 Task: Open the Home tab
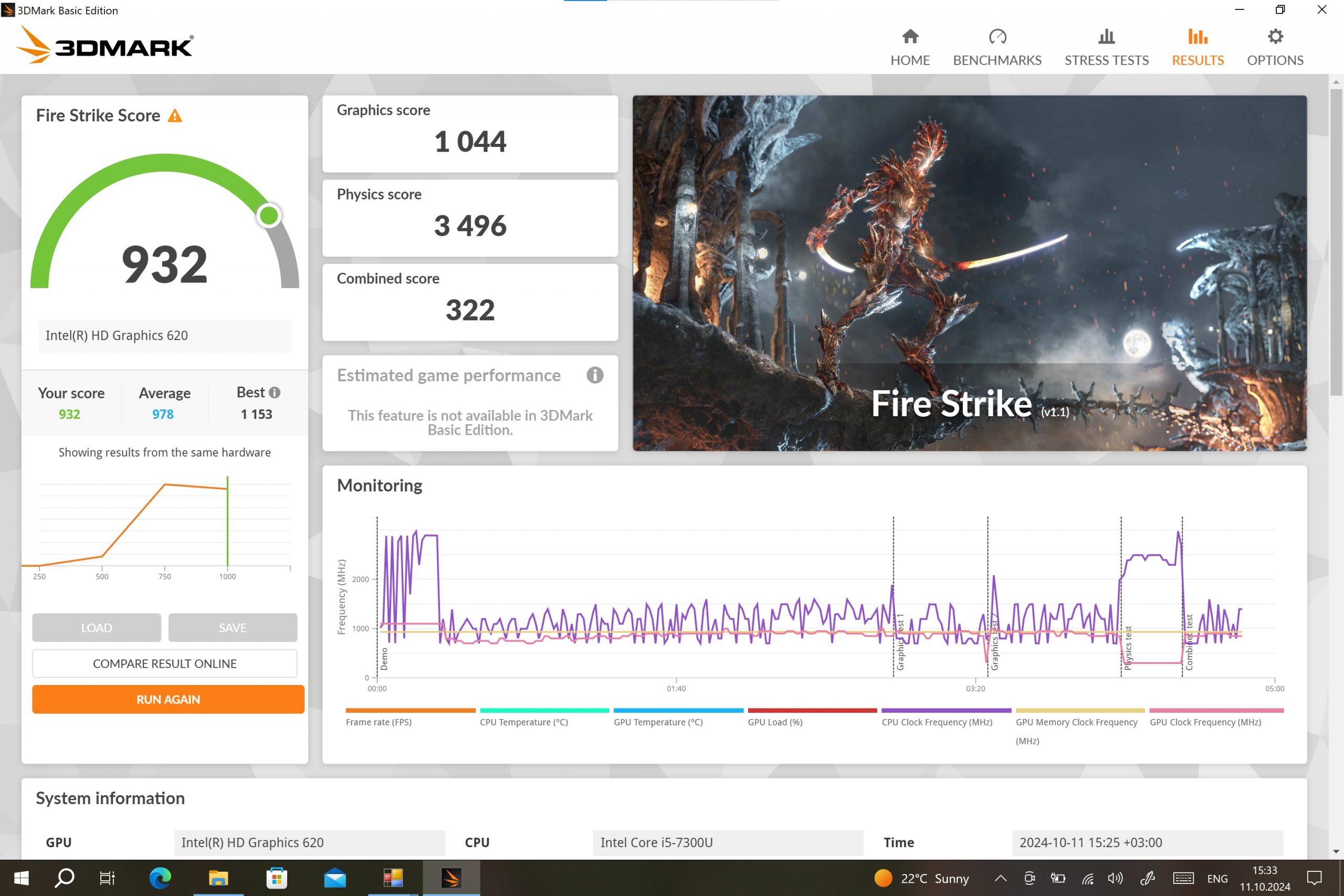click(x=910, y=47)
